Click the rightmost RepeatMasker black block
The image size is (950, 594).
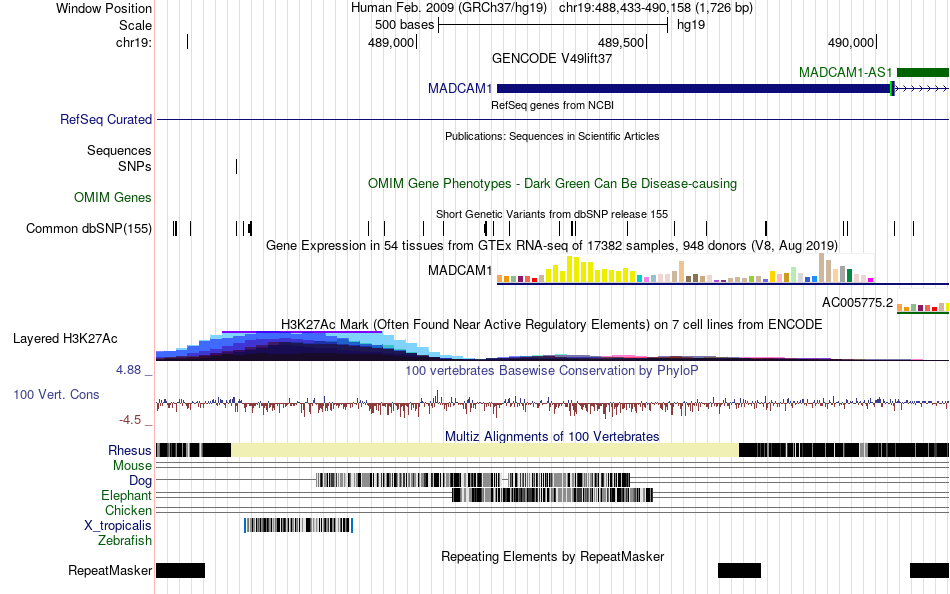click(929, 570)
